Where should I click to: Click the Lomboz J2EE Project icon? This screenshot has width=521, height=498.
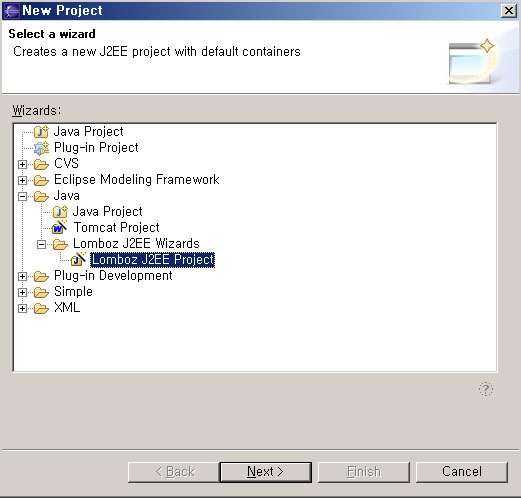pos(78,259)
